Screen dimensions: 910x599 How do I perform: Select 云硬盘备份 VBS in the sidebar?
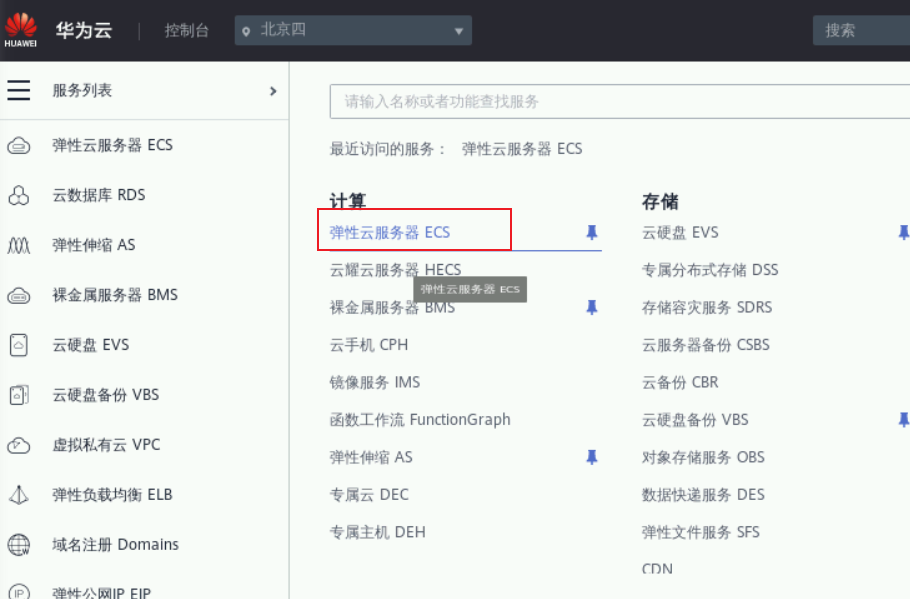106,395
